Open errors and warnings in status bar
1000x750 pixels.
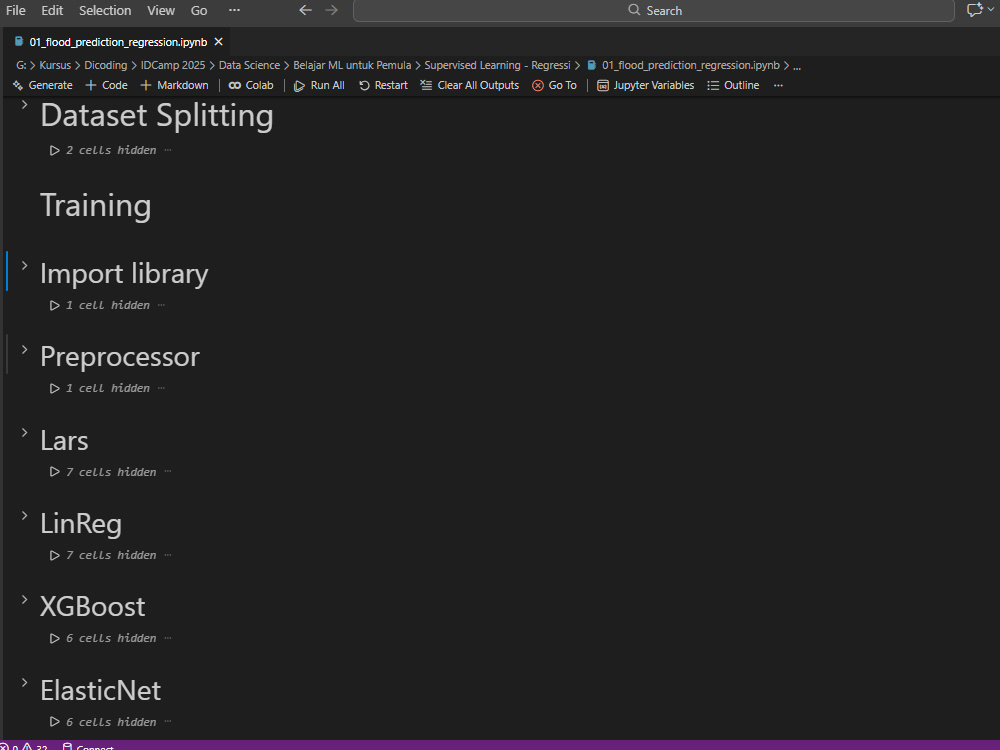click(24, 746)
